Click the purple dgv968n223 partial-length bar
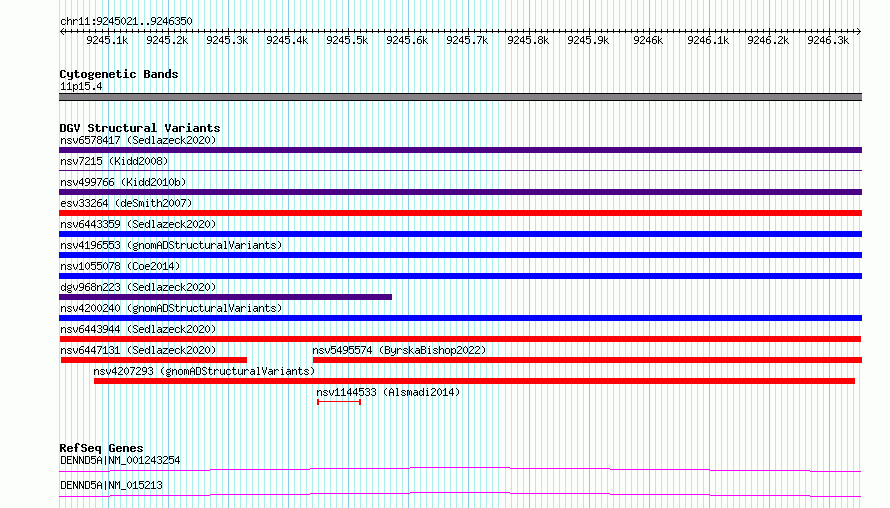Viewport: 890px width, 508px height. coord(225,297)
